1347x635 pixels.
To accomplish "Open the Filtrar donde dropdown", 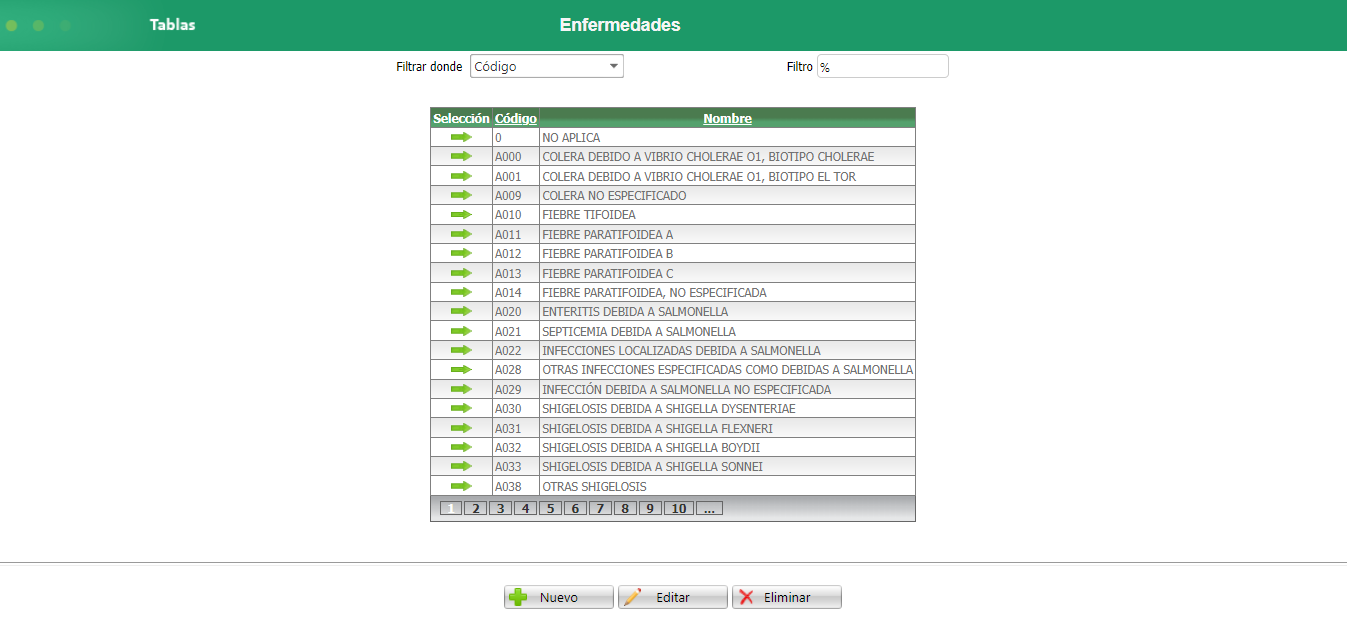I will pyautogui.click(x=546, y=65).
